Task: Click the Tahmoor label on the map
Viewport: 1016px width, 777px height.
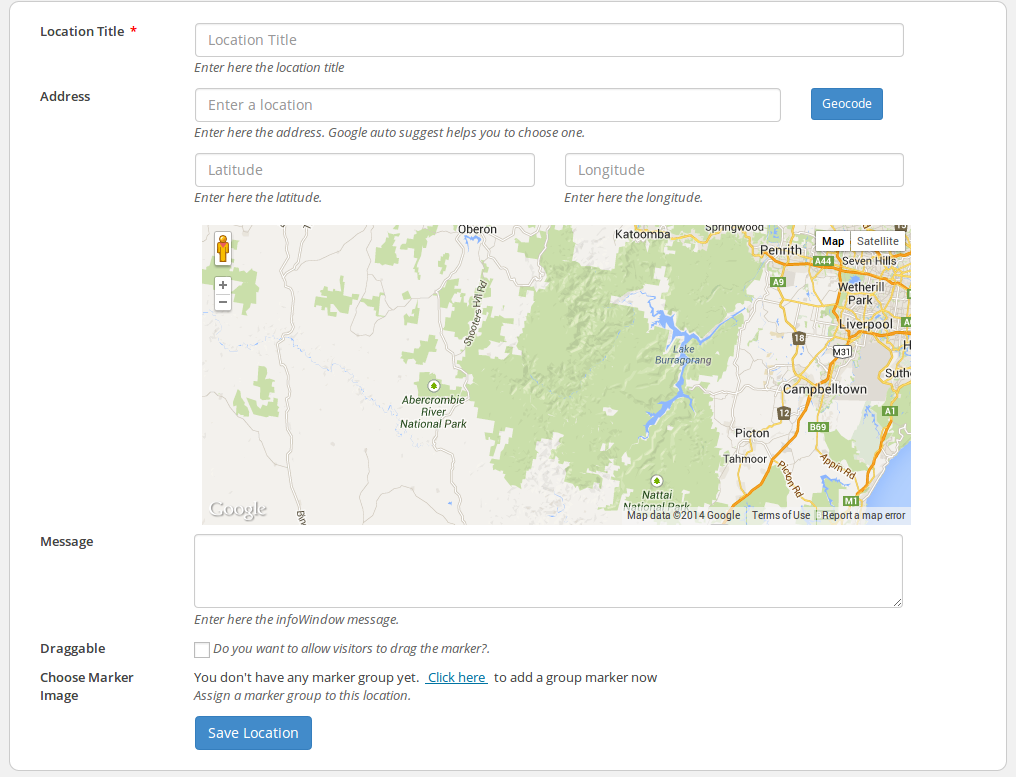Action: point(745,459)
